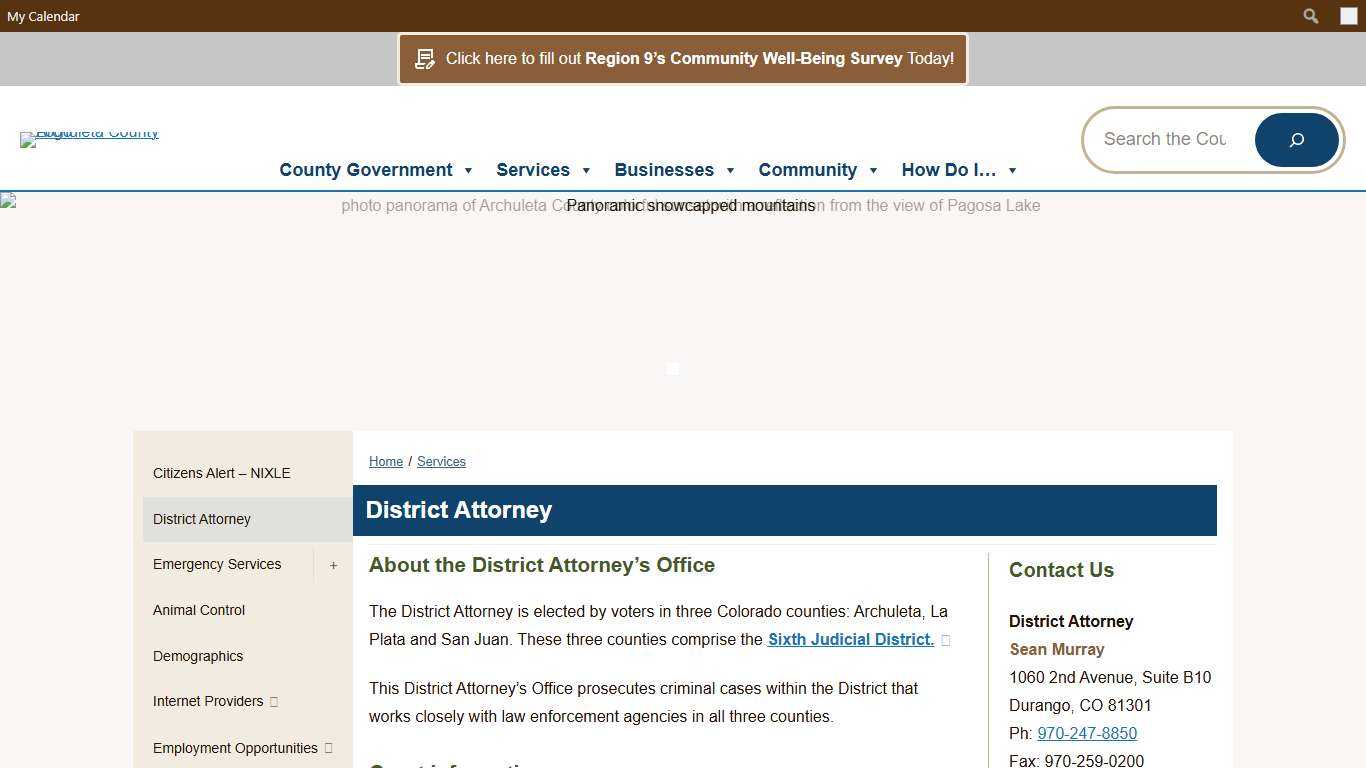The height and width of the screenshot is (768, 1366).
Task: Click external link icon beside Employment Opportunities
Action: (328, 748)
